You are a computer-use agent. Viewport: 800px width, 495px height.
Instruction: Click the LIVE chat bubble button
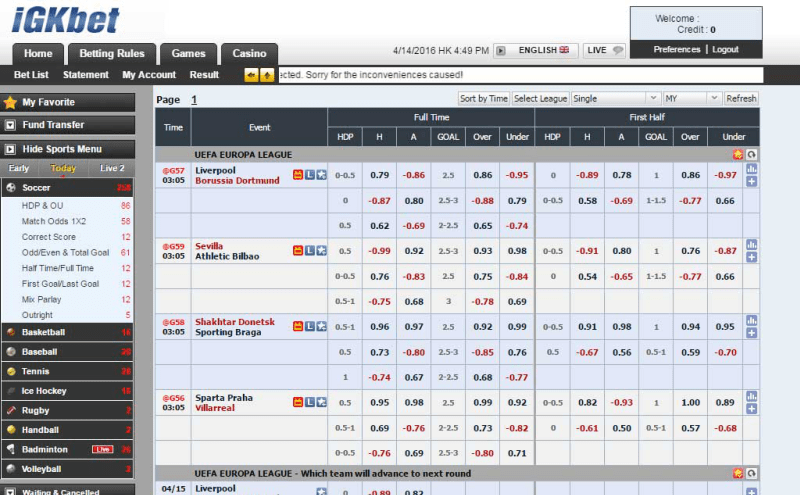pos(605,51)
